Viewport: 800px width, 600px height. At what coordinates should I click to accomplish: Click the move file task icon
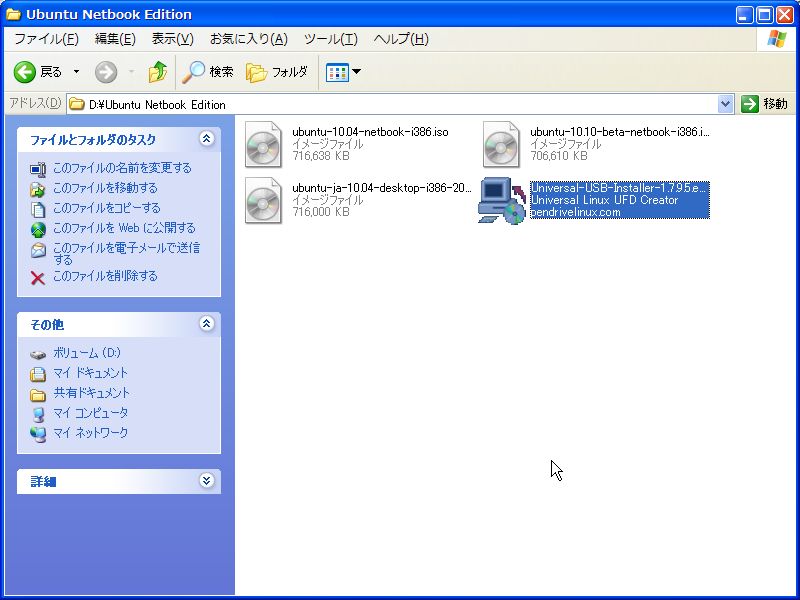38,190
